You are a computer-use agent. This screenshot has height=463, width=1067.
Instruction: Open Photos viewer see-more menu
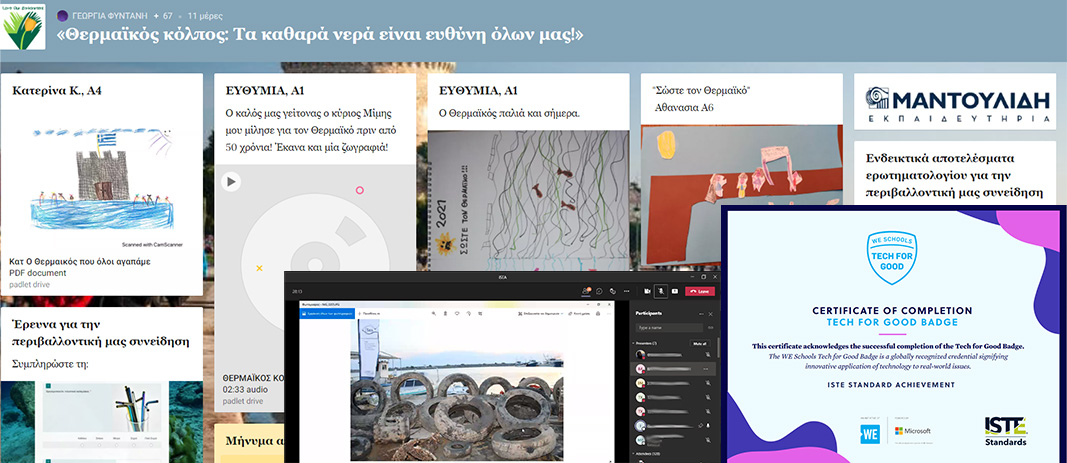click(x=608, y=313)
